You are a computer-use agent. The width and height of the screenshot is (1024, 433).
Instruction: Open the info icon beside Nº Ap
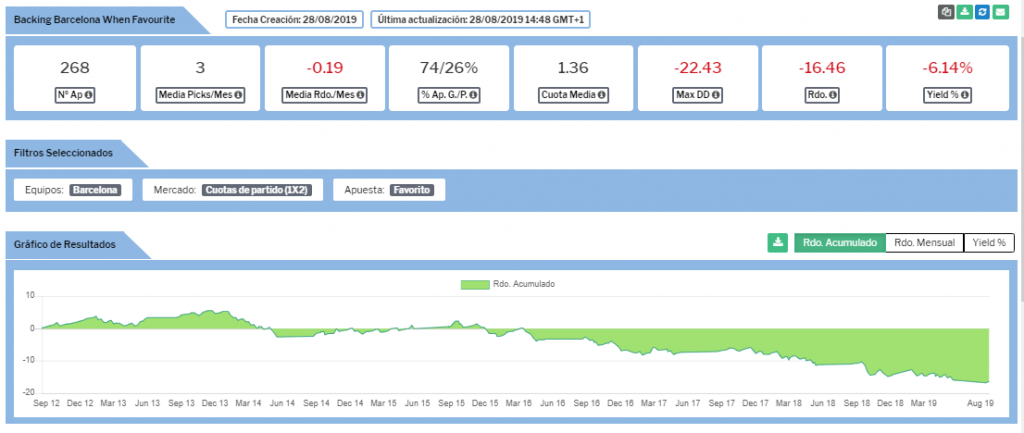tap(89, 97)
